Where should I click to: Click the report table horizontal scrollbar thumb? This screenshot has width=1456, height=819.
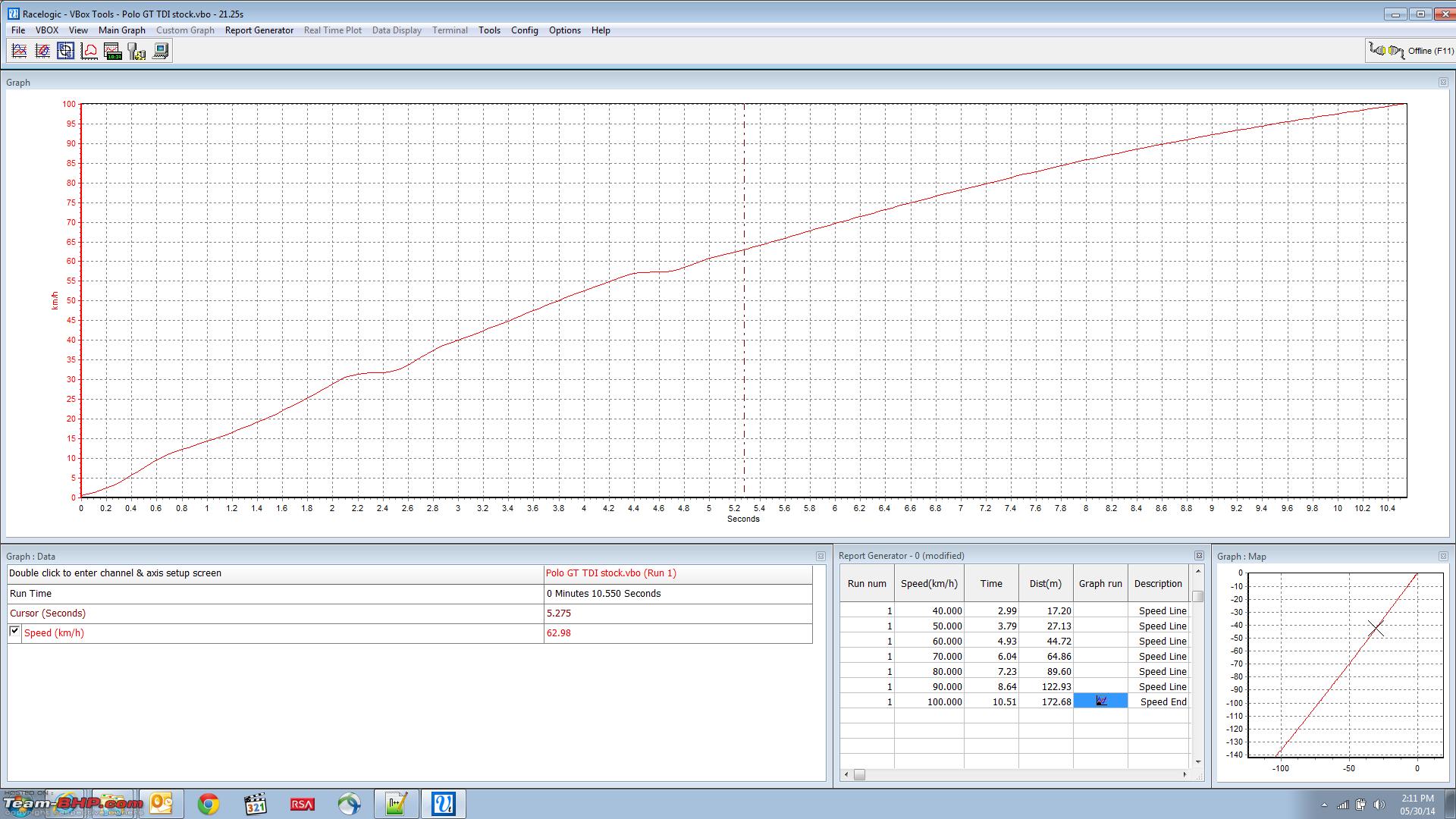859,774
